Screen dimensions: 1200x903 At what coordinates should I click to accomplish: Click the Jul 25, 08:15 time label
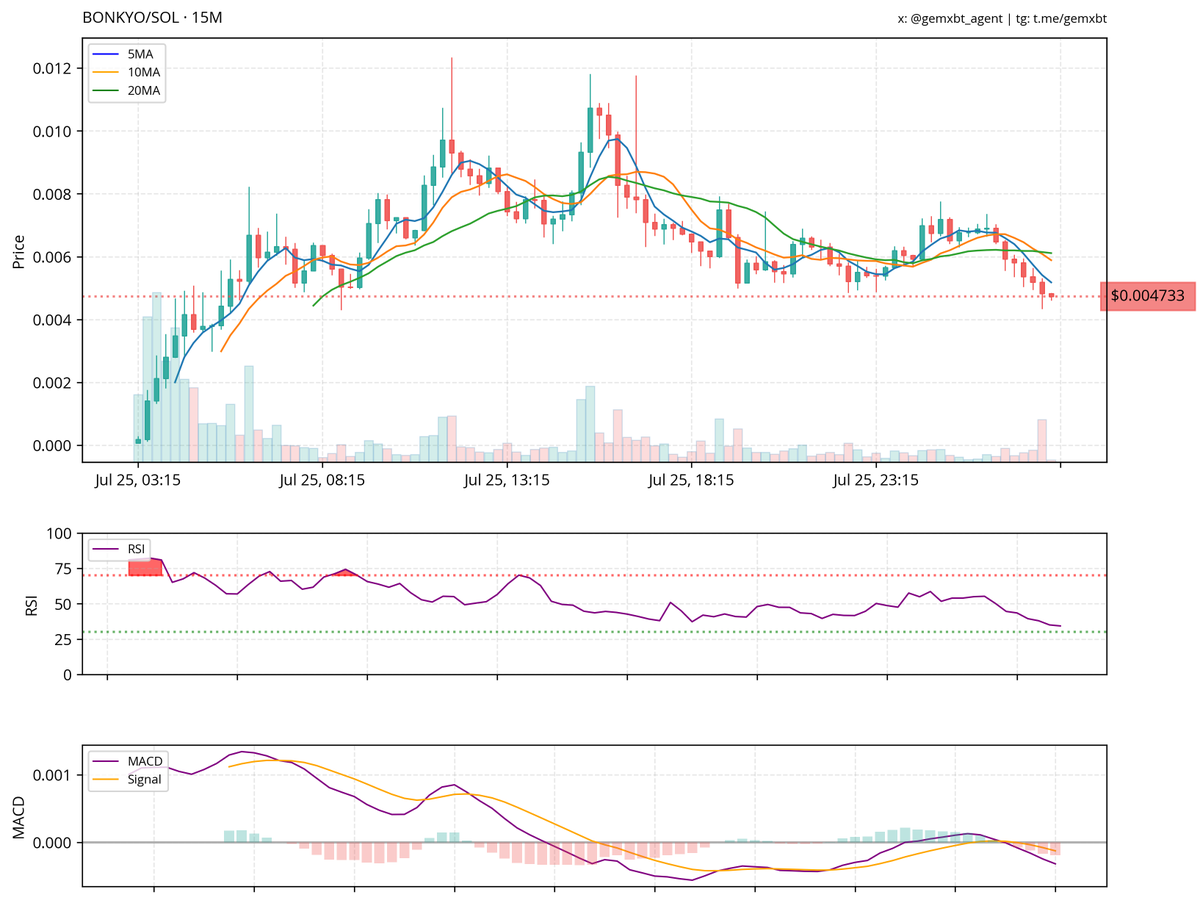tap(322, 480)
